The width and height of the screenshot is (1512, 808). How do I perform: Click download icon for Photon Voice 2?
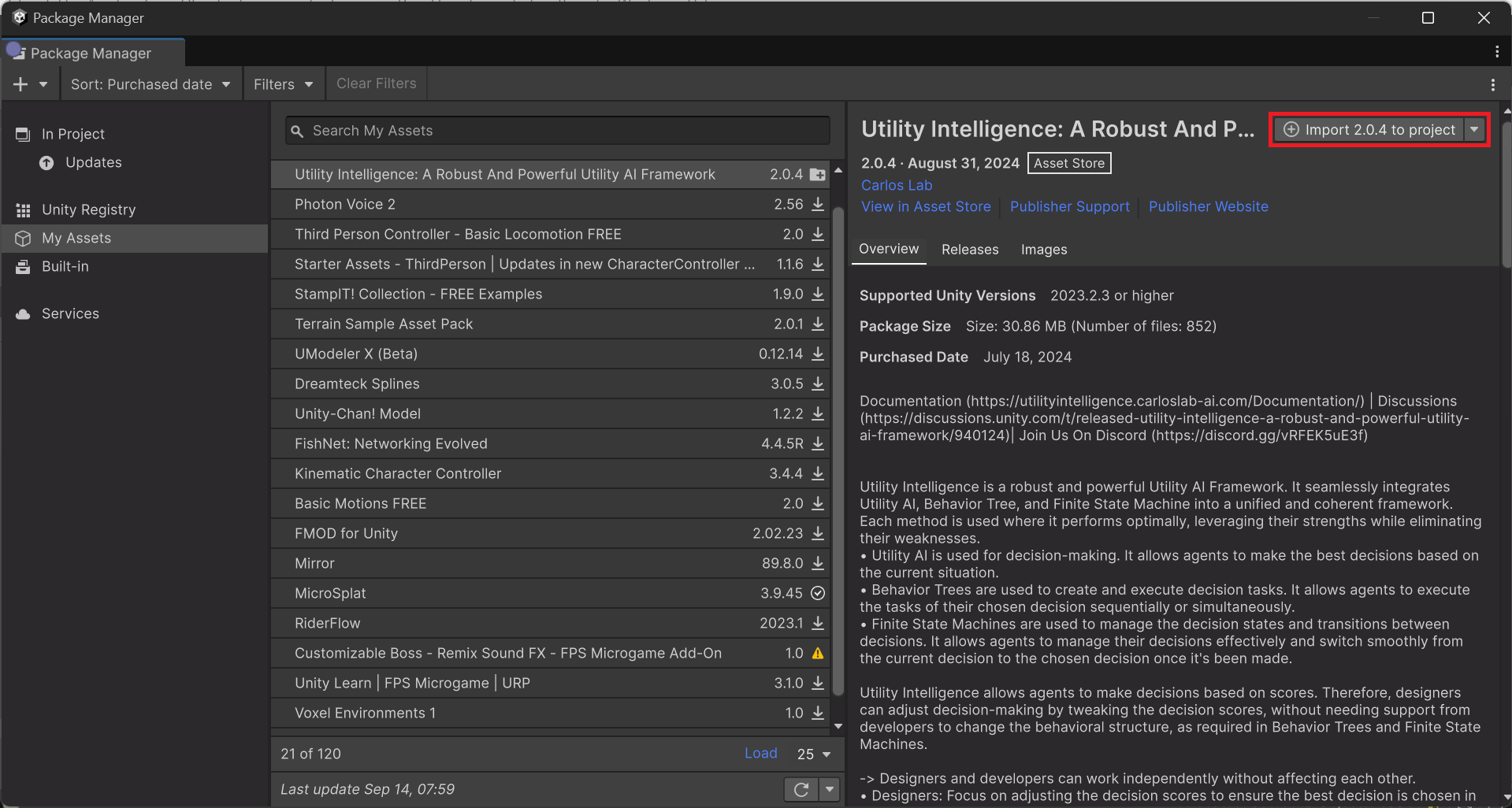pos(818,204)
